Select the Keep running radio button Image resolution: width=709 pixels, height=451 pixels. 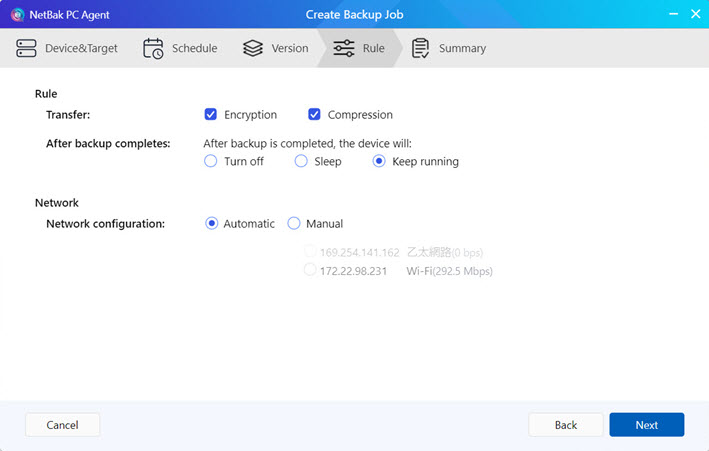coord(379,161)
